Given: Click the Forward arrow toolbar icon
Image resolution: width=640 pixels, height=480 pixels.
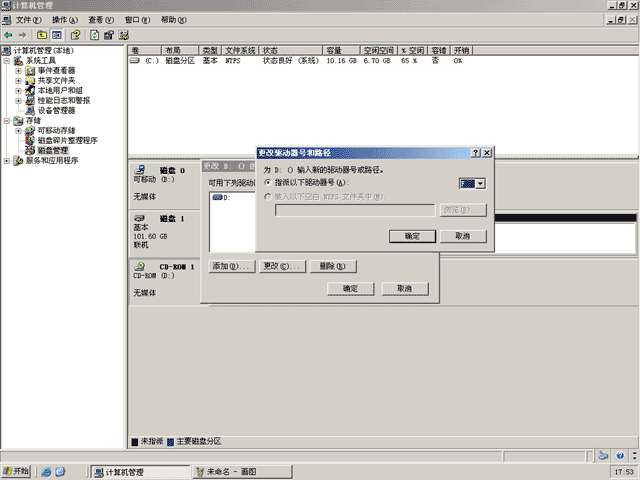Looking at the screenshot, I should 22,35.
